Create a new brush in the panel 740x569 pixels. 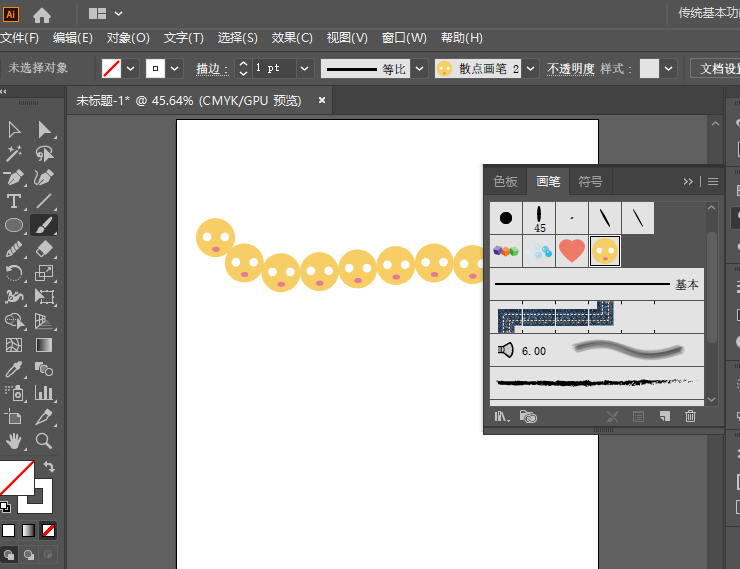664,417
